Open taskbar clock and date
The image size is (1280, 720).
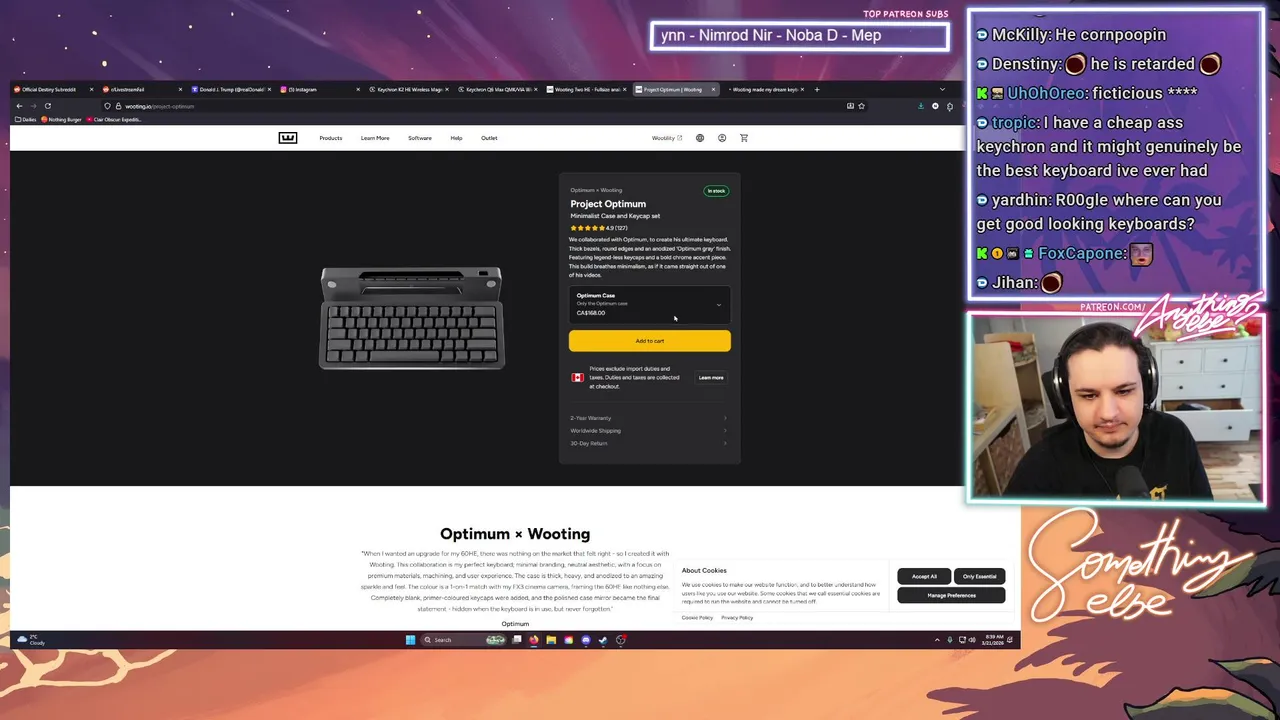click(x=993, y=640)
